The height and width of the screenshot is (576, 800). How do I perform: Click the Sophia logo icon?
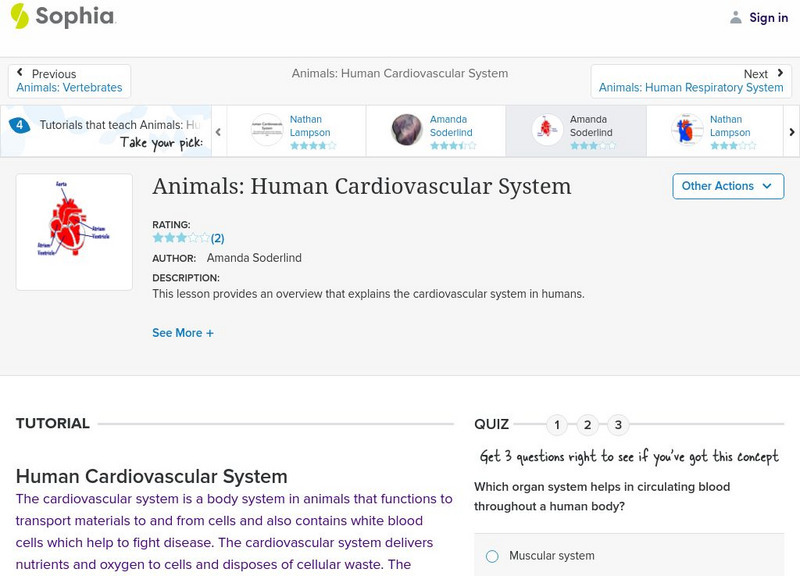[x=19, y=16]
